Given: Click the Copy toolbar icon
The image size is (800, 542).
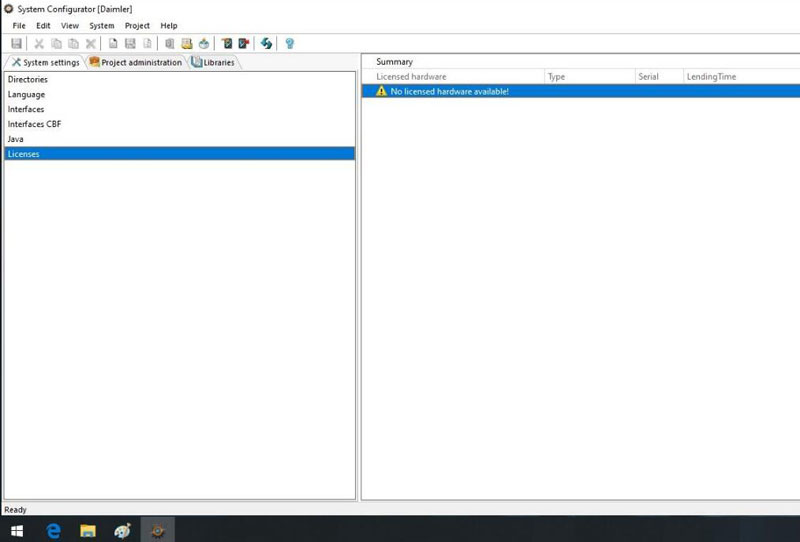Looking at the screenshot, I should (x=56, y=43).
